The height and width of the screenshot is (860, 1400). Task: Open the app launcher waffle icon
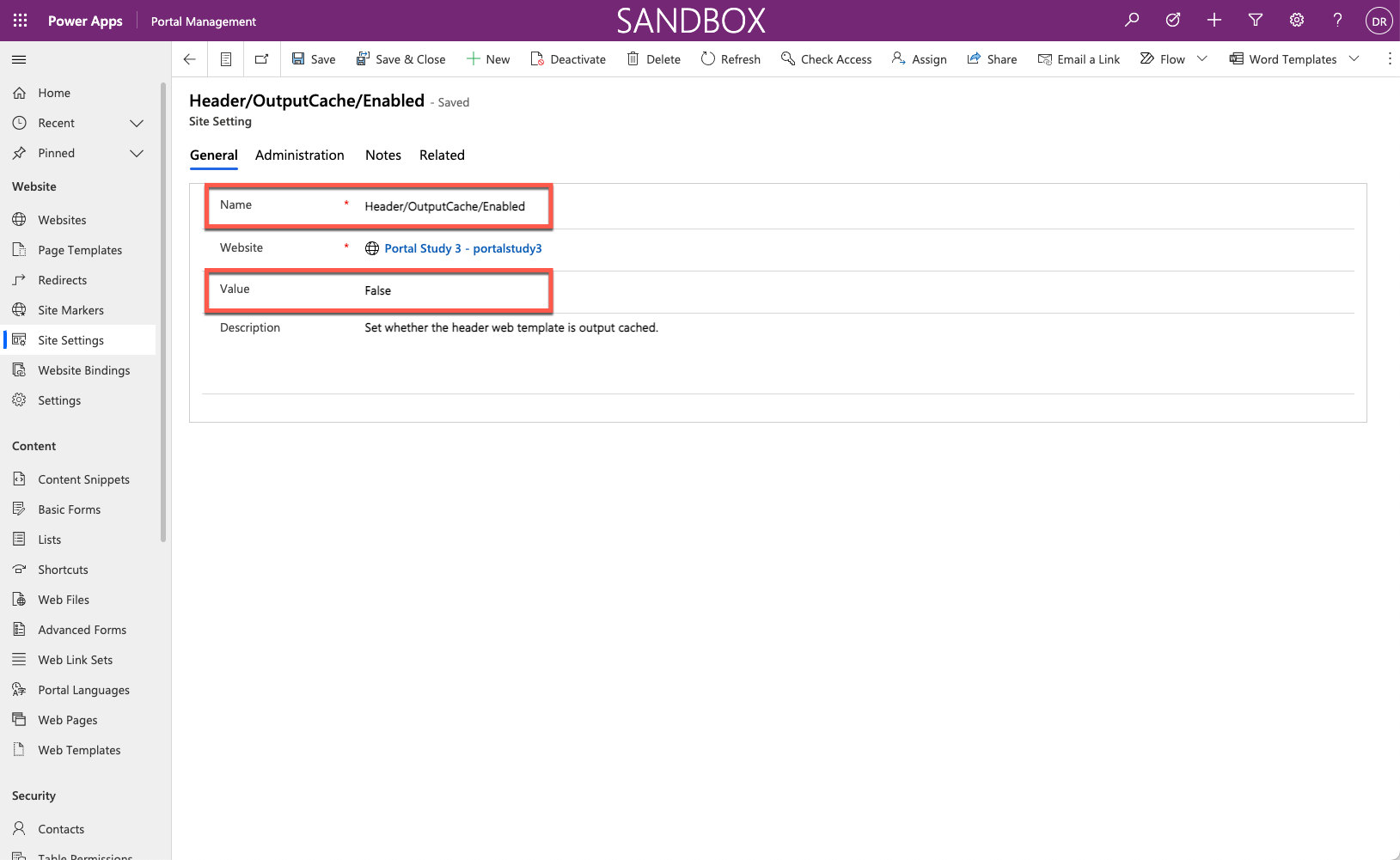tap(21, 21)
